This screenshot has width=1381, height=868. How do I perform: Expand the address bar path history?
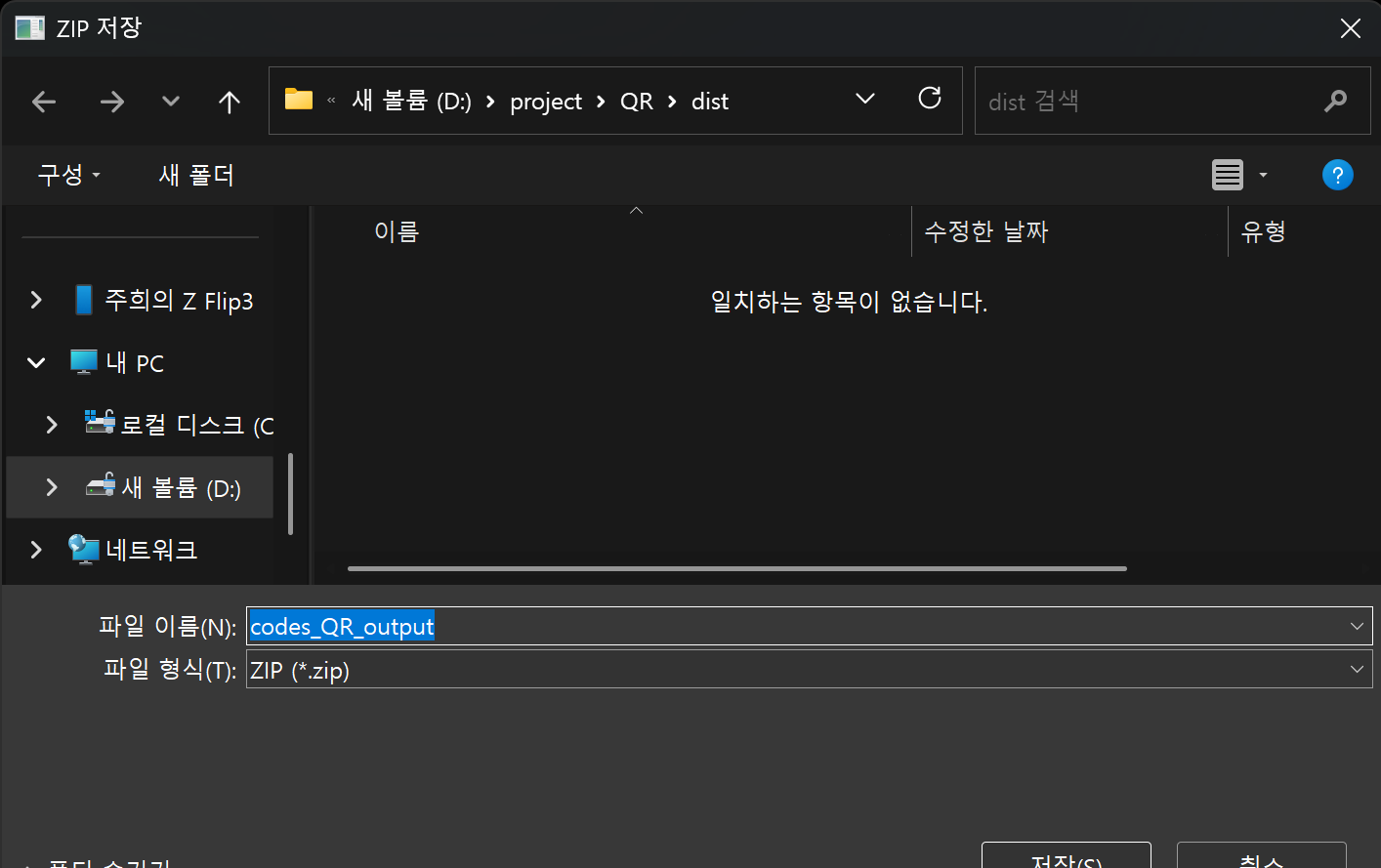click(864, 99)
